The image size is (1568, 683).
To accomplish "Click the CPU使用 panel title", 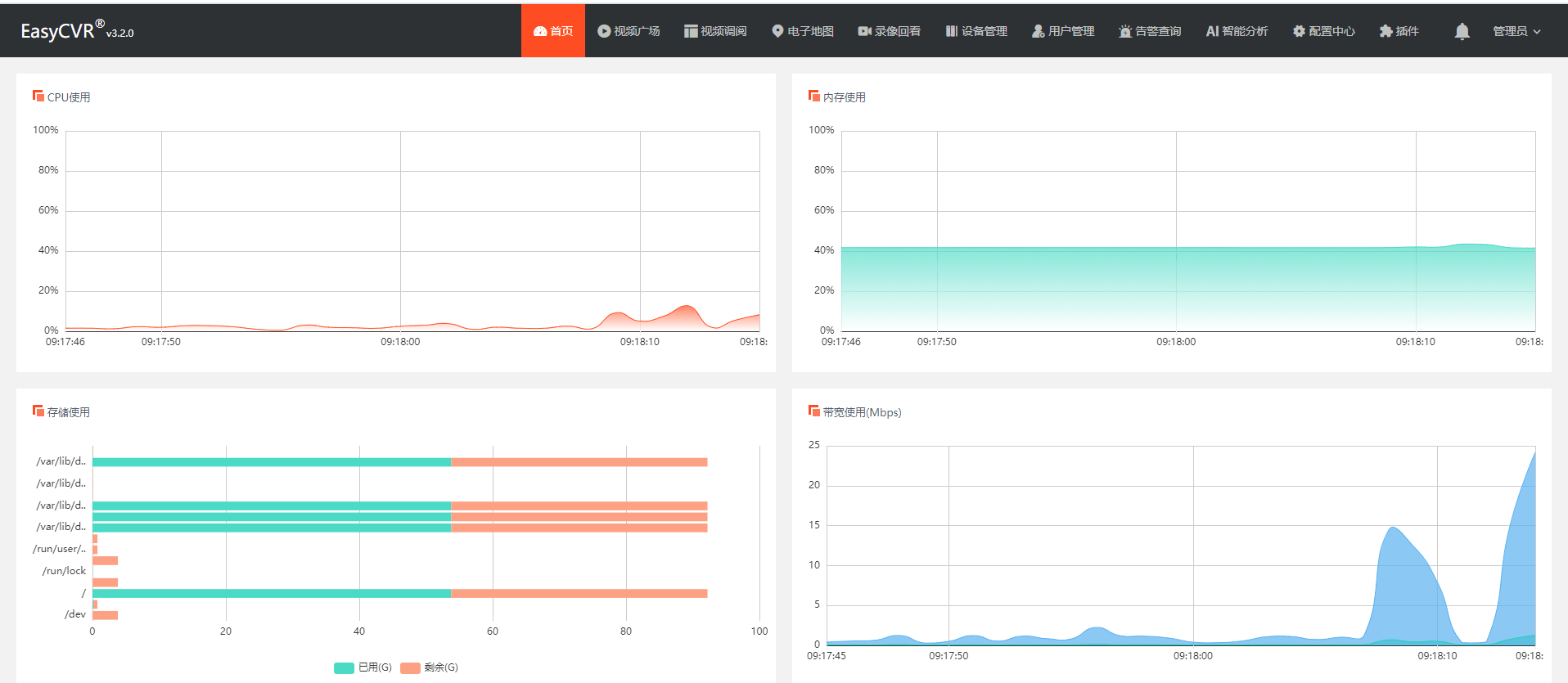I will (x=69, y=97).
